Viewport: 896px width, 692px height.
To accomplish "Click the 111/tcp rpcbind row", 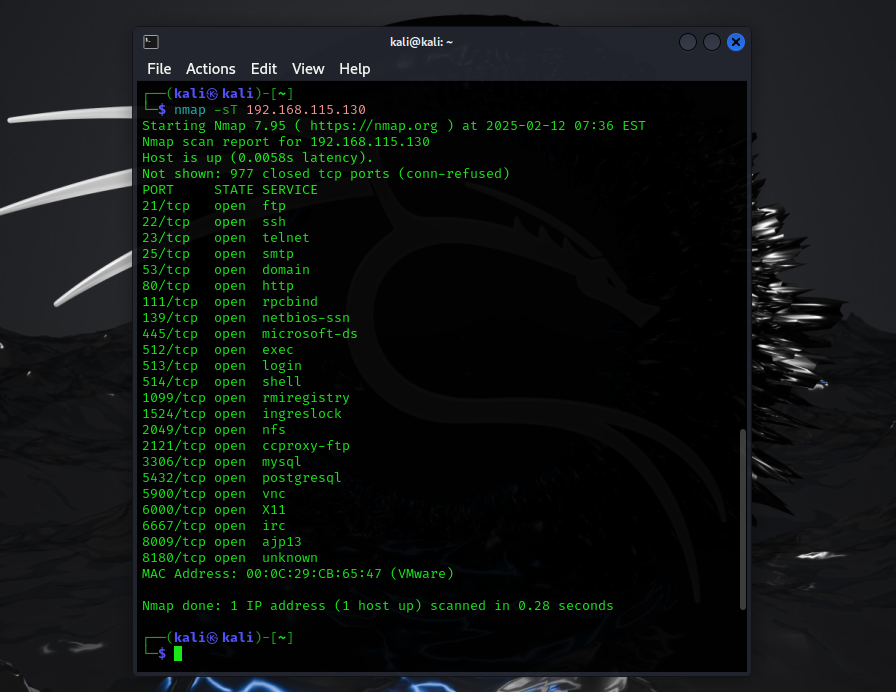I will [230, 302].
